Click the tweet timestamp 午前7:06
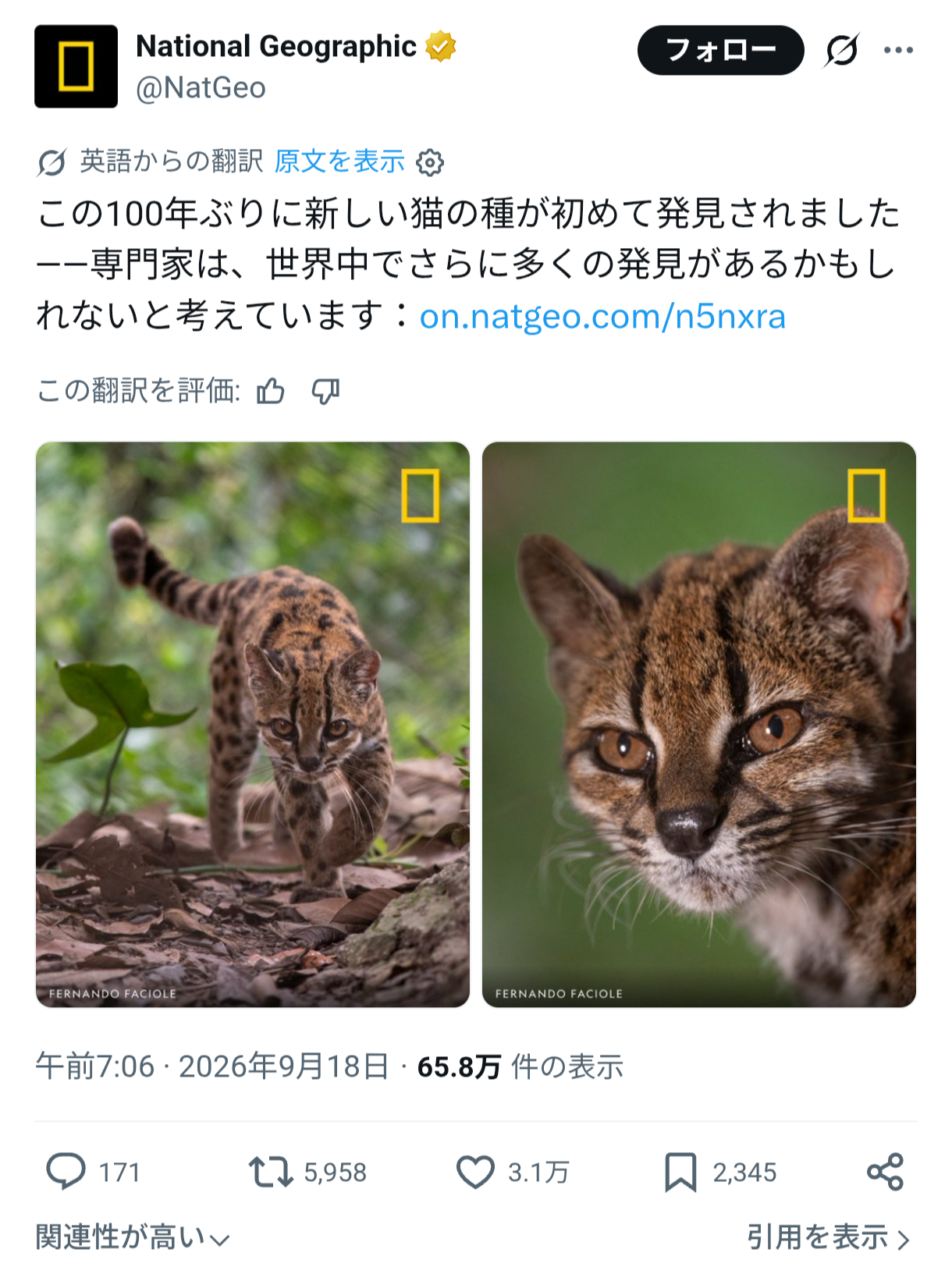The height and width of the screenshot is (1274, 952). point(95,1066)
